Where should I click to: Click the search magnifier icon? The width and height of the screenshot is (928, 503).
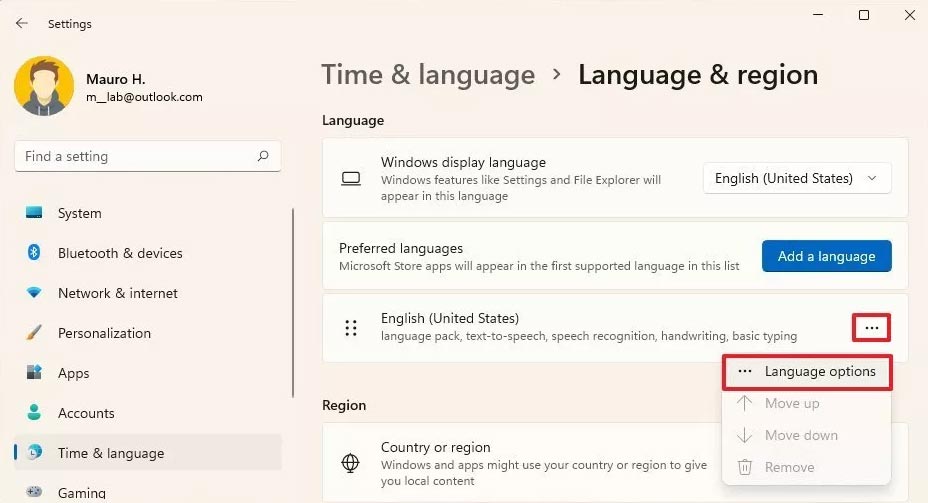[x=263, y=156]
